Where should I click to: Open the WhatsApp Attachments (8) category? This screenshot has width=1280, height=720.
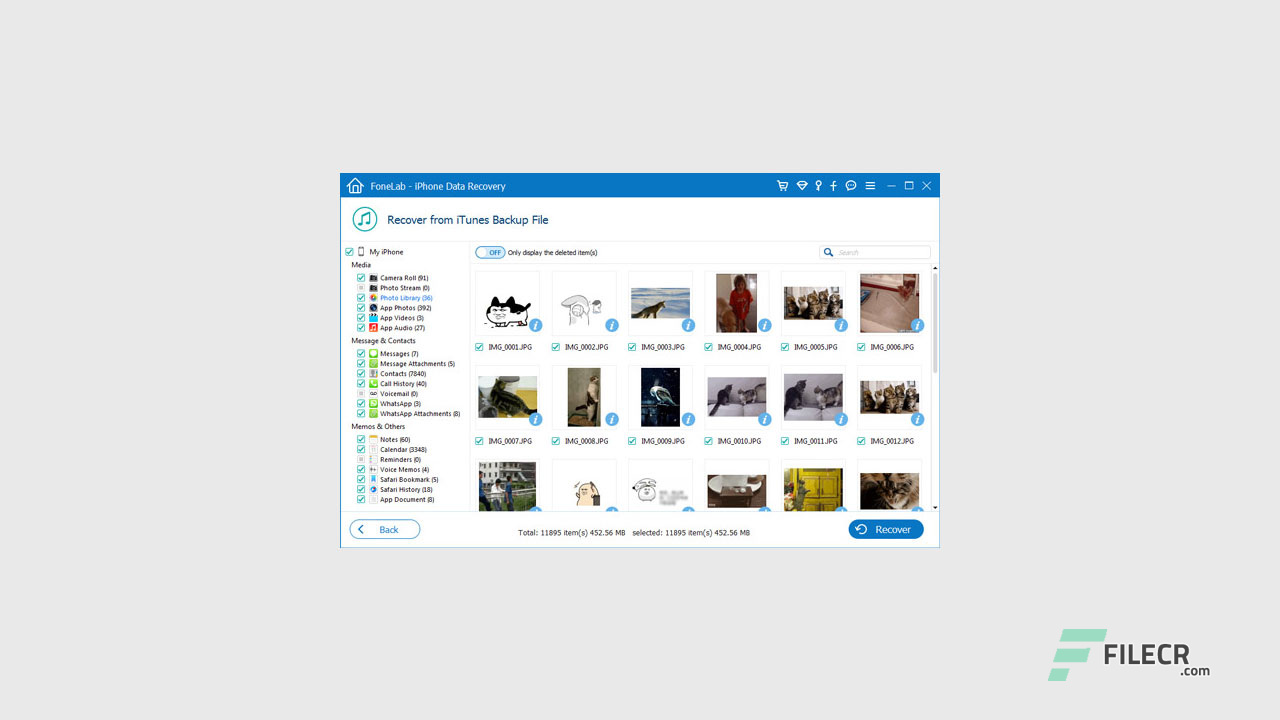[420, 414]
